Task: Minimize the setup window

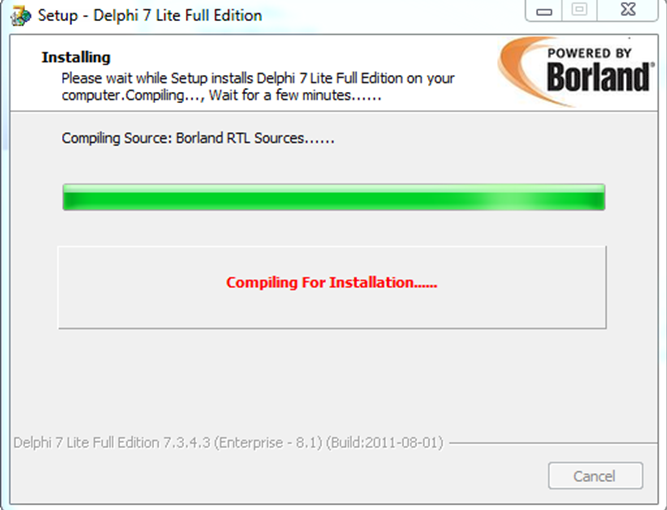Action: (544, 11)
